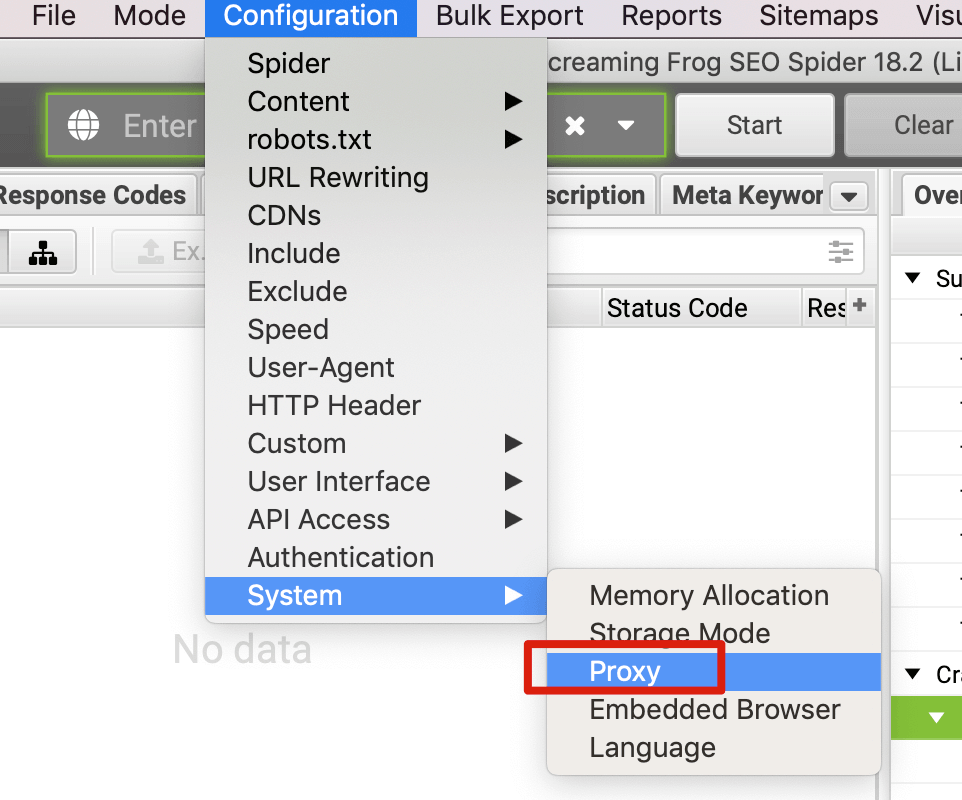Clear the URL field with the X icon
The image size is (962, 800).
point(575,126)
